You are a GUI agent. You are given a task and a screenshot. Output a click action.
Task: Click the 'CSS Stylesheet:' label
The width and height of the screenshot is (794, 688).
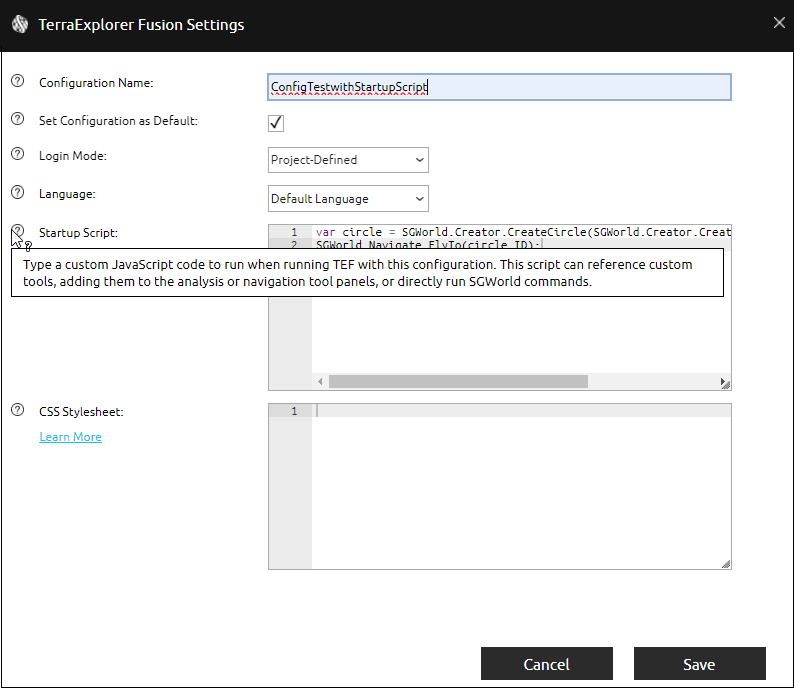(82, 412)
